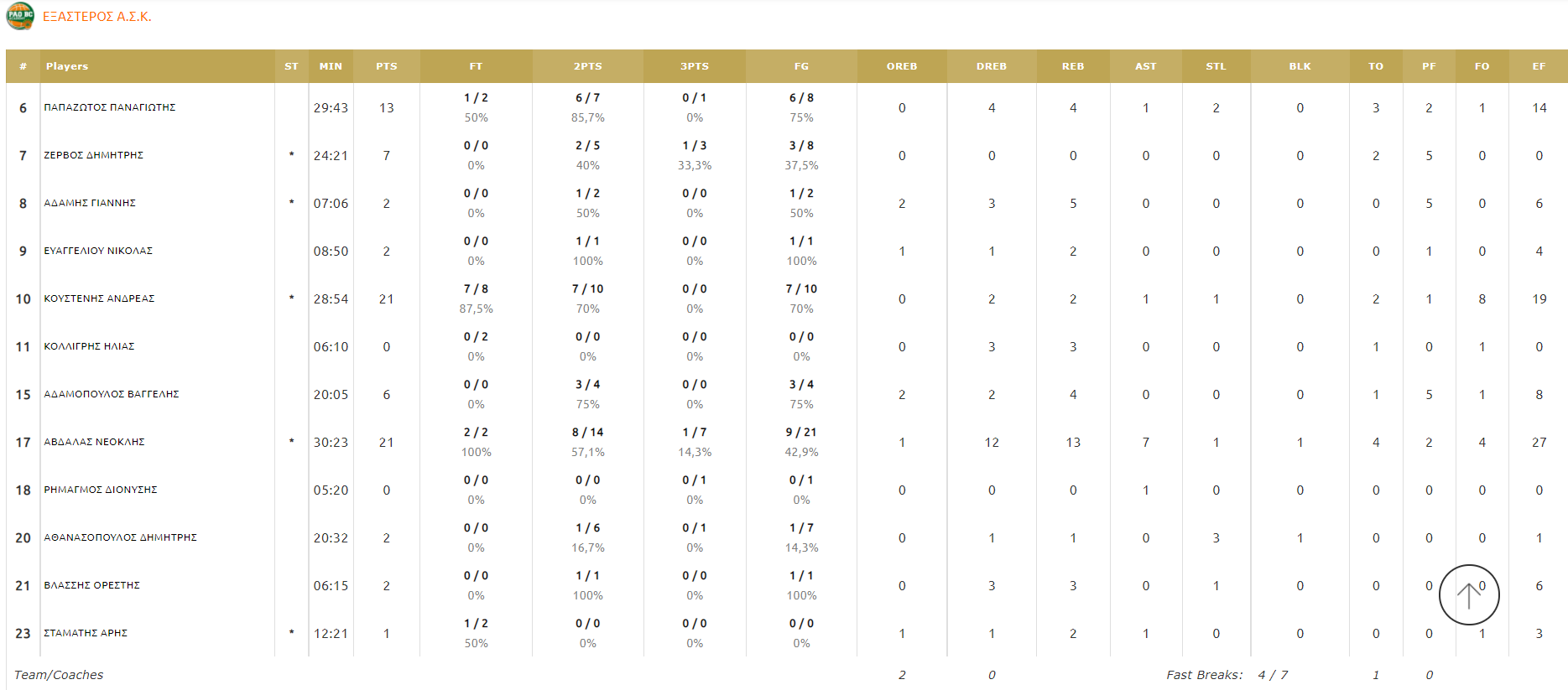Click the EF column header
The width and height of the screenshot is (1568, 690).
coord(1539,66)
